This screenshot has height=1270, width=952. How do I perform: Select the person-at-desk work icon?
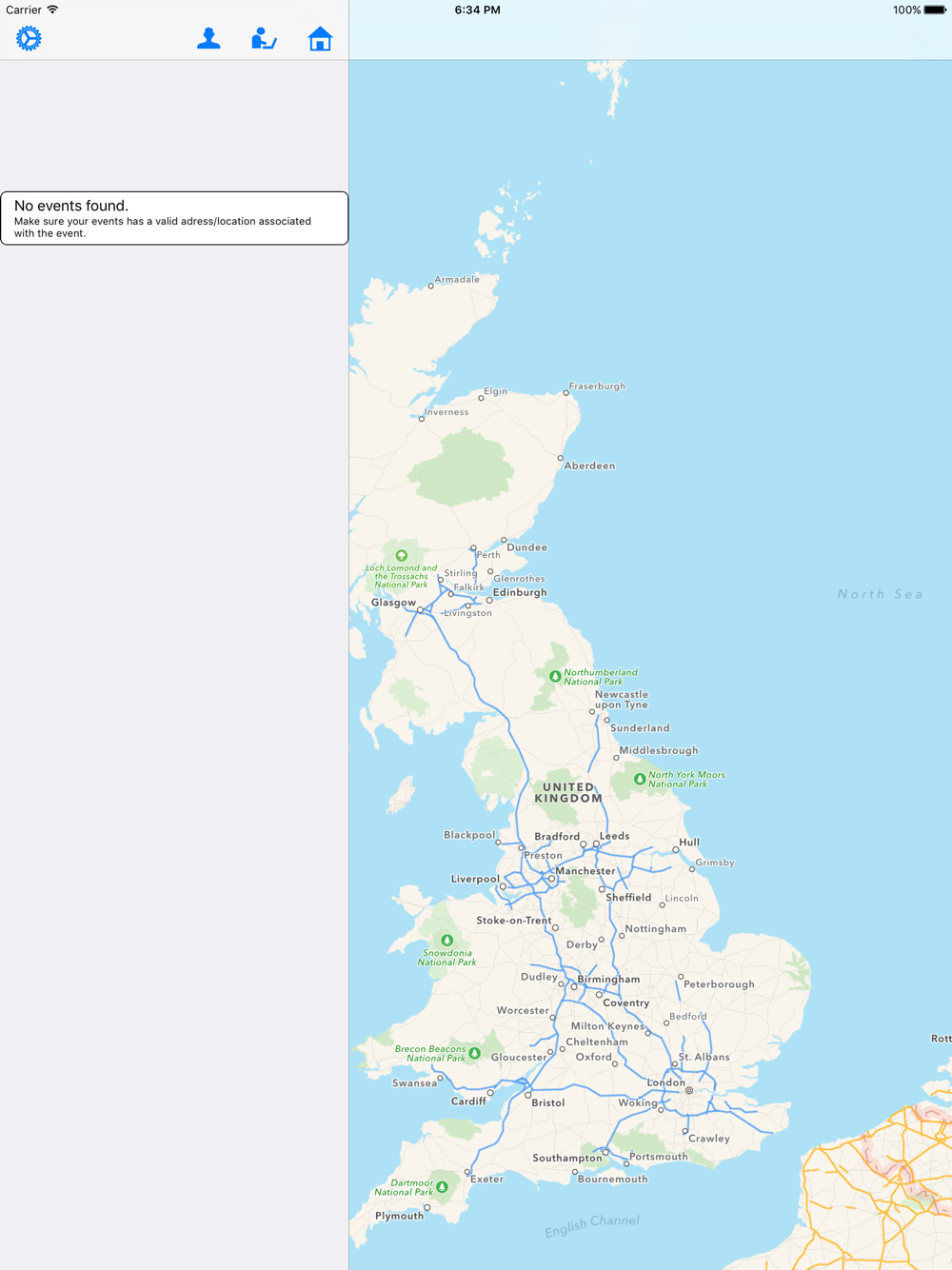(x=264, y=38)
